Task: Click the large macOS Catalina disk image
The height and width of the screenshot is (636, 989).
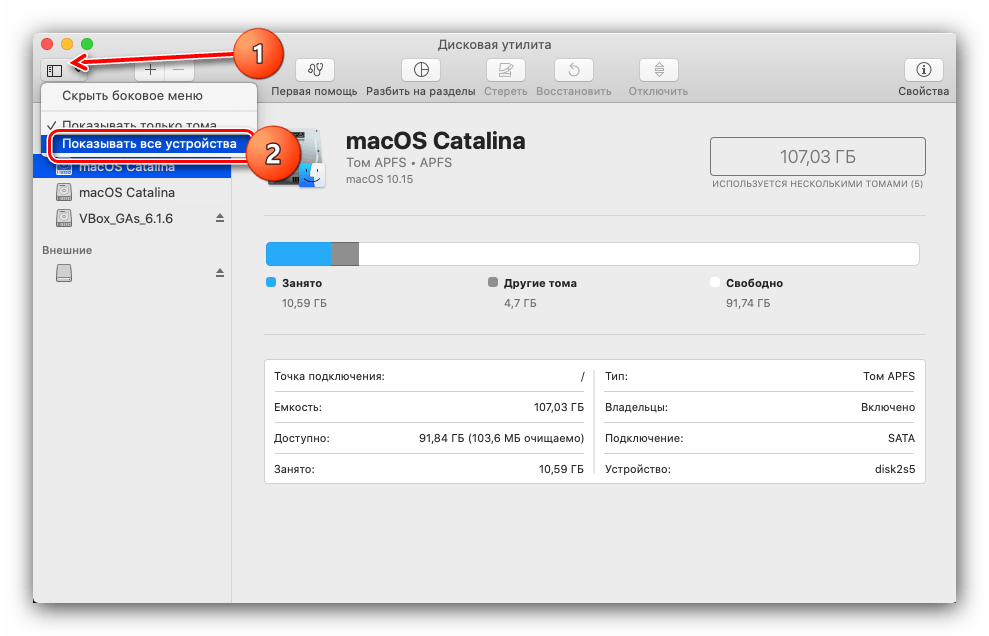Action: [296, 158]
